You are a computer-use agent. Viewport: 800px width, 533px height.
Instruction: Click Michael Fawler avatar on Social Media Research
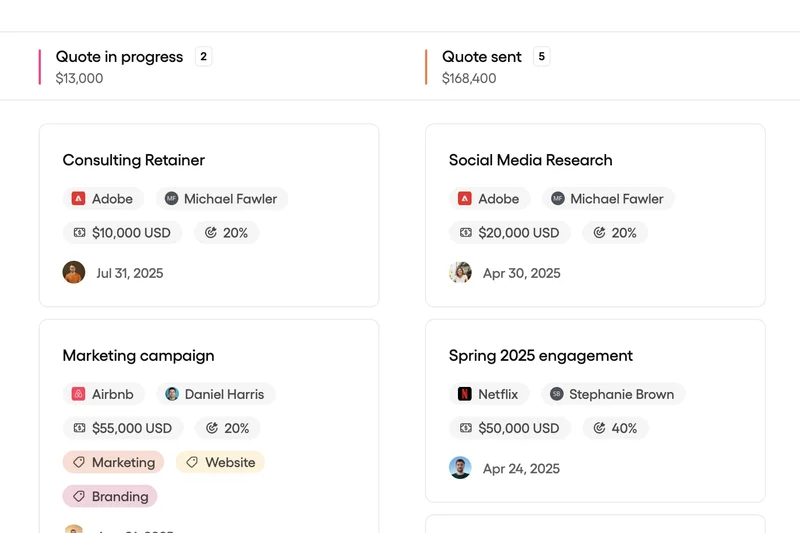[x=558, y=199]
